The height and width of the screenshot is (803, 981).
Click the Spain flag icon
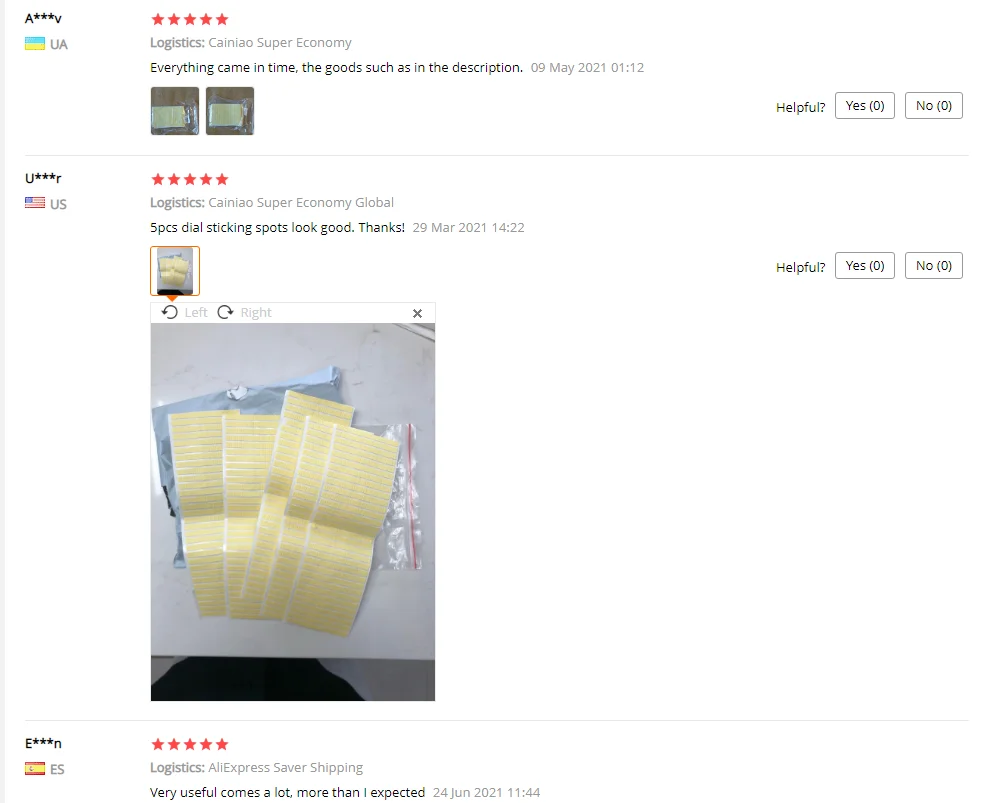(x=35, y=768)
